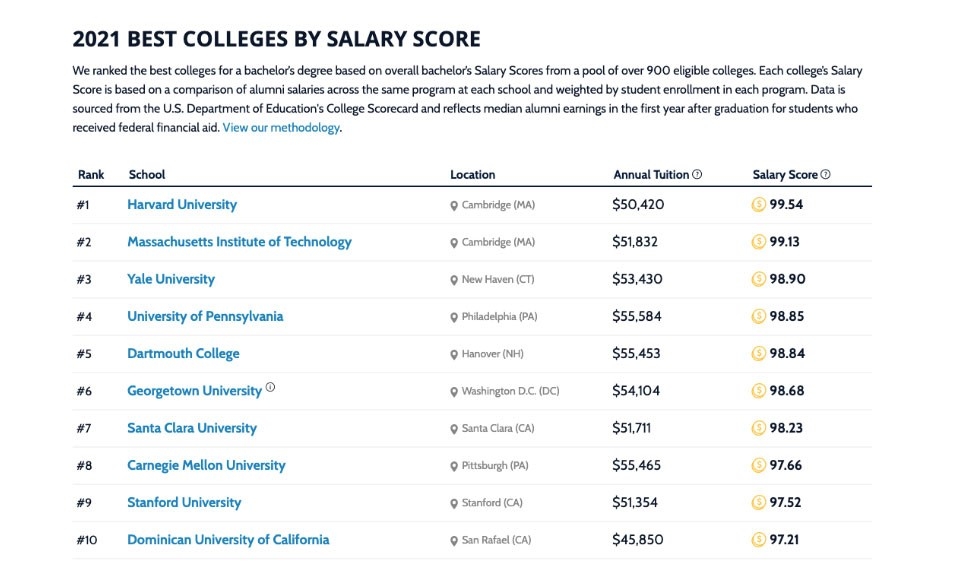The image size is (960, 580).
Task: Click the New Haven location pin icon
Action: click(x=454, y=280)
